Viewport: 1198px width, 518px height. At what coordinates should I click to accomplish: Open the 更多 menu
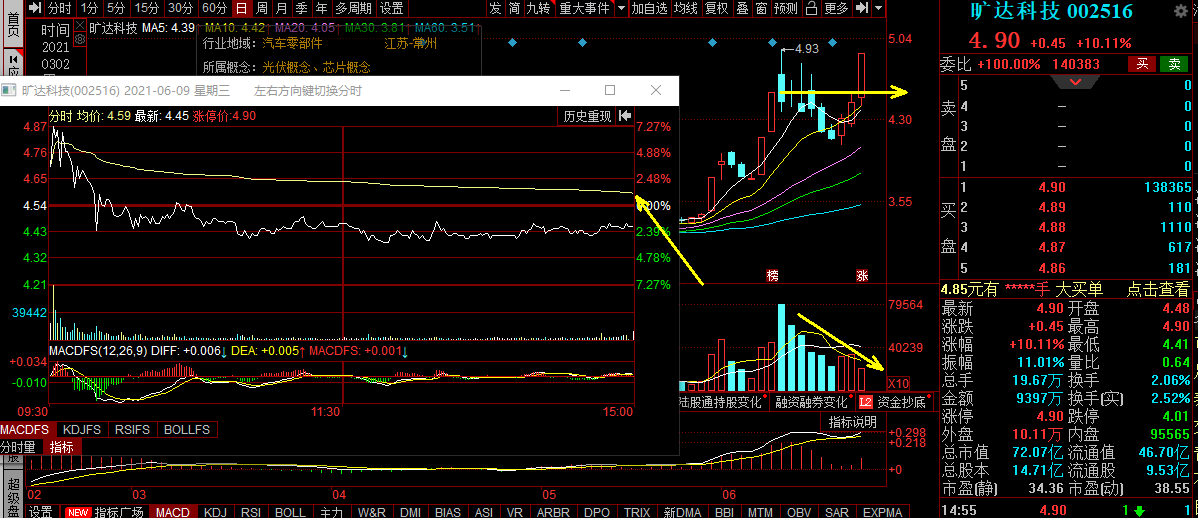tap(836, 8)
